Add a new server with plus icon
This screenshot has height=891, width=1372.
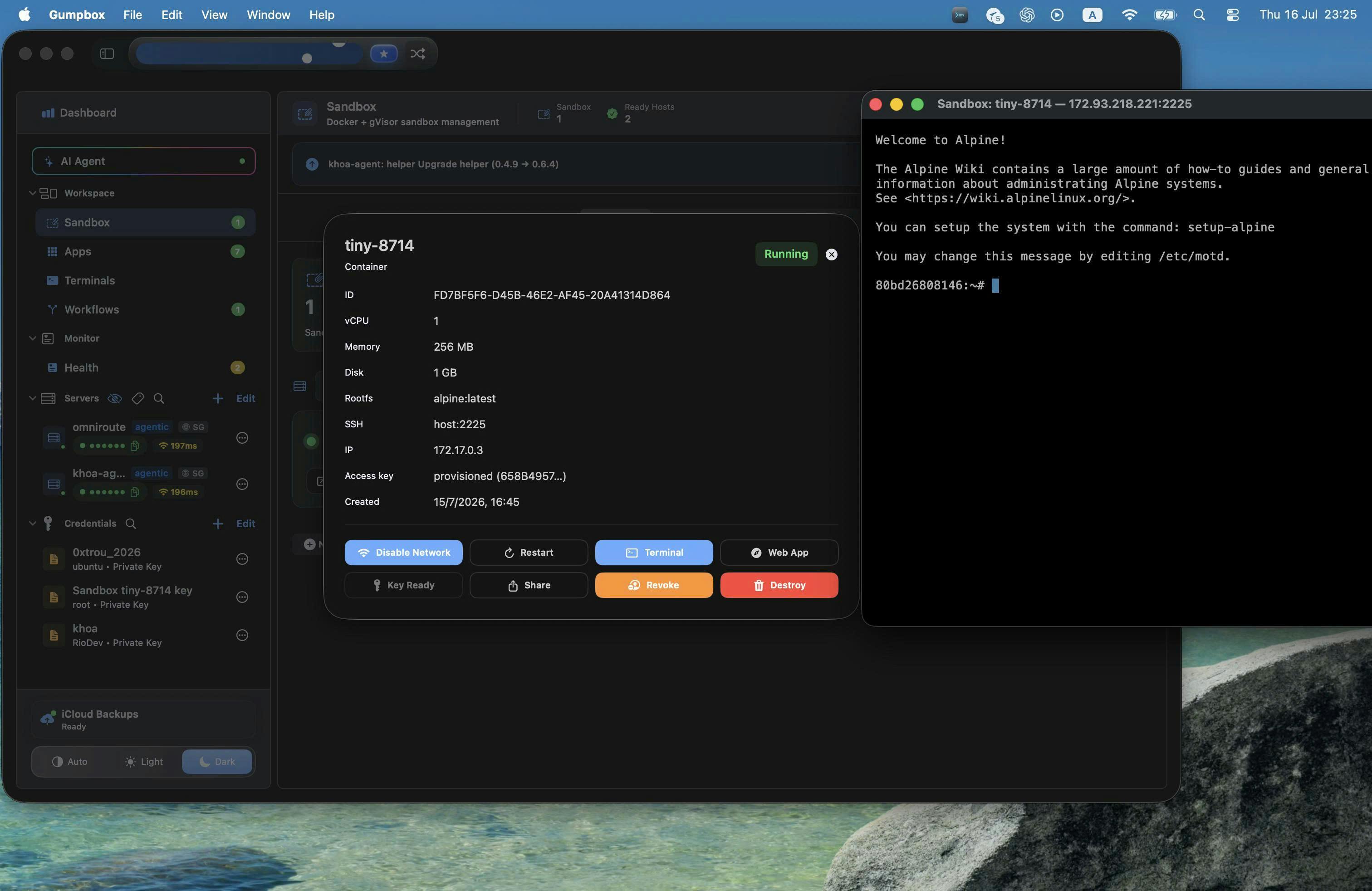(x=217, y=398)
